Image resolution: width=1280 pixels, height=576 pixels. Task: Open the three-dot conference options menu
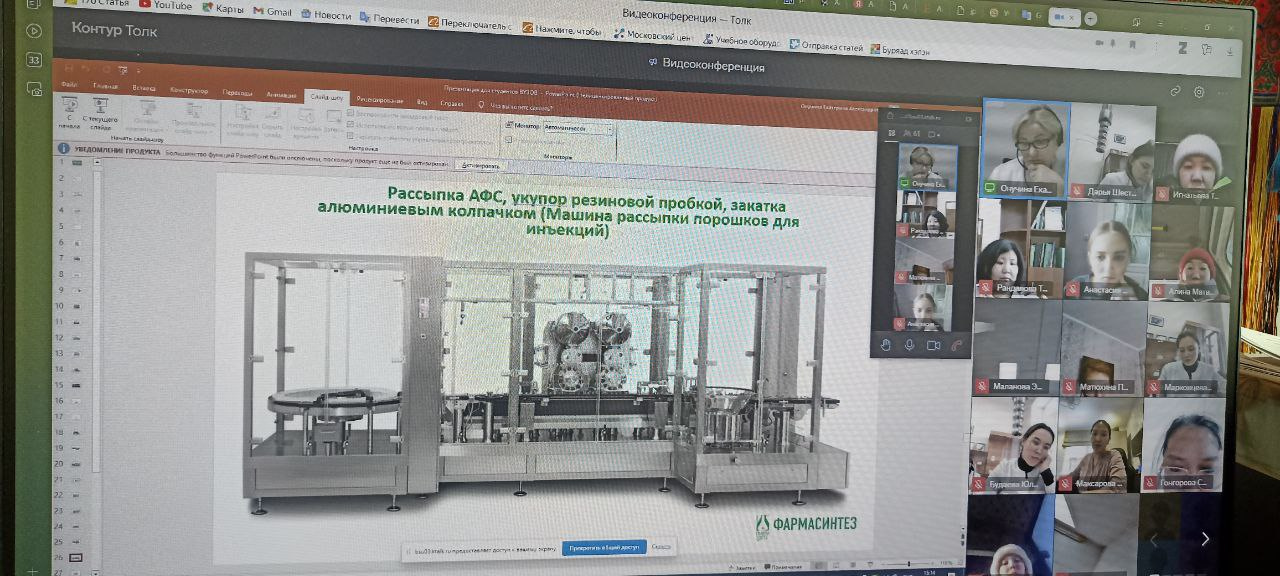[x=1224, y=93]
